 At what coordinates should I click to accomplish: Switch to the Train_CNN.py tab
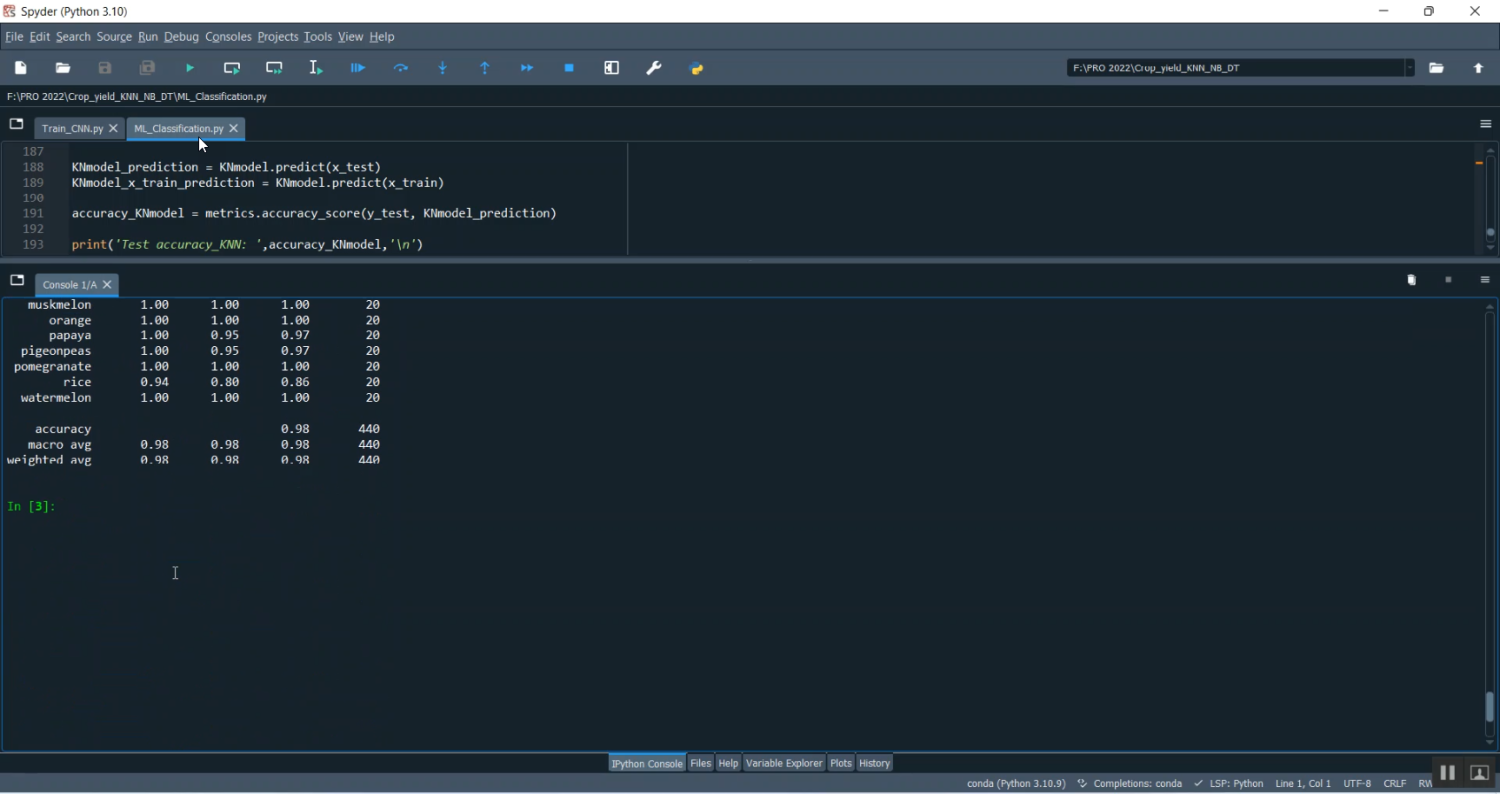[x=72, y=129]
